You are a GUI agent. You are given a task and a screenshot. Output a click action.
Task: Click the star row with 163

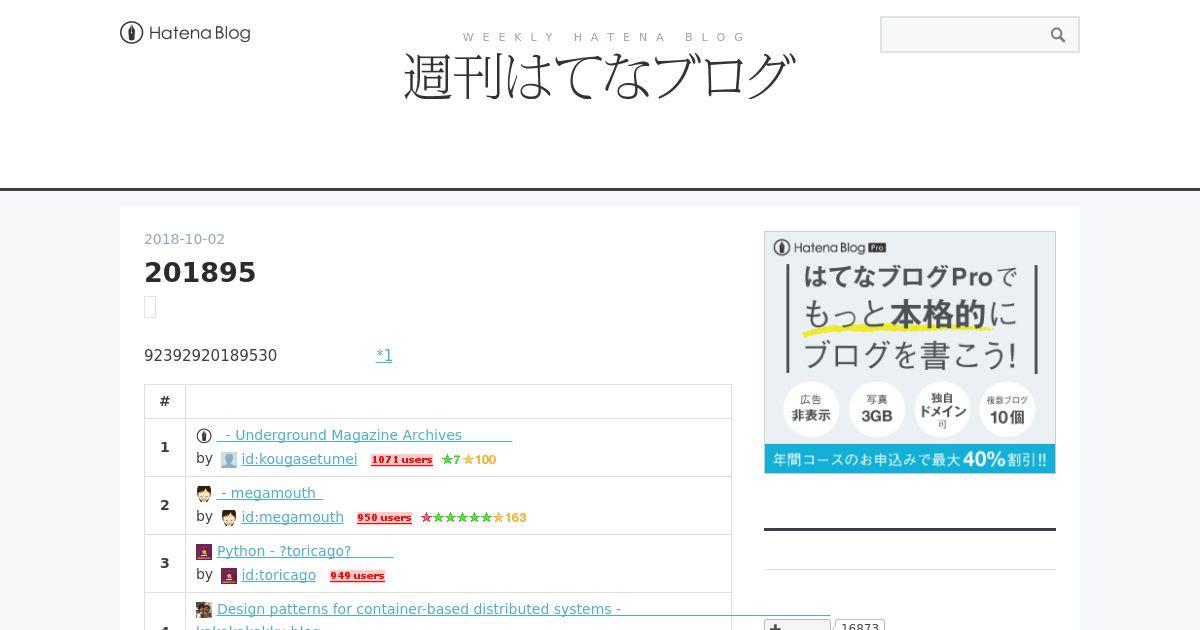tap(473, 518)
